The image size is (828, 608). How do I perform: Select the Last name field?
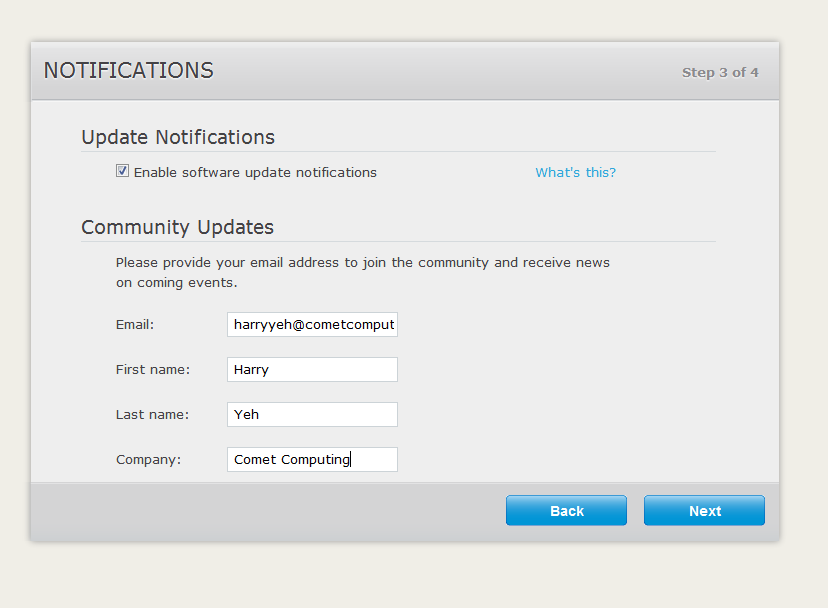312,414
